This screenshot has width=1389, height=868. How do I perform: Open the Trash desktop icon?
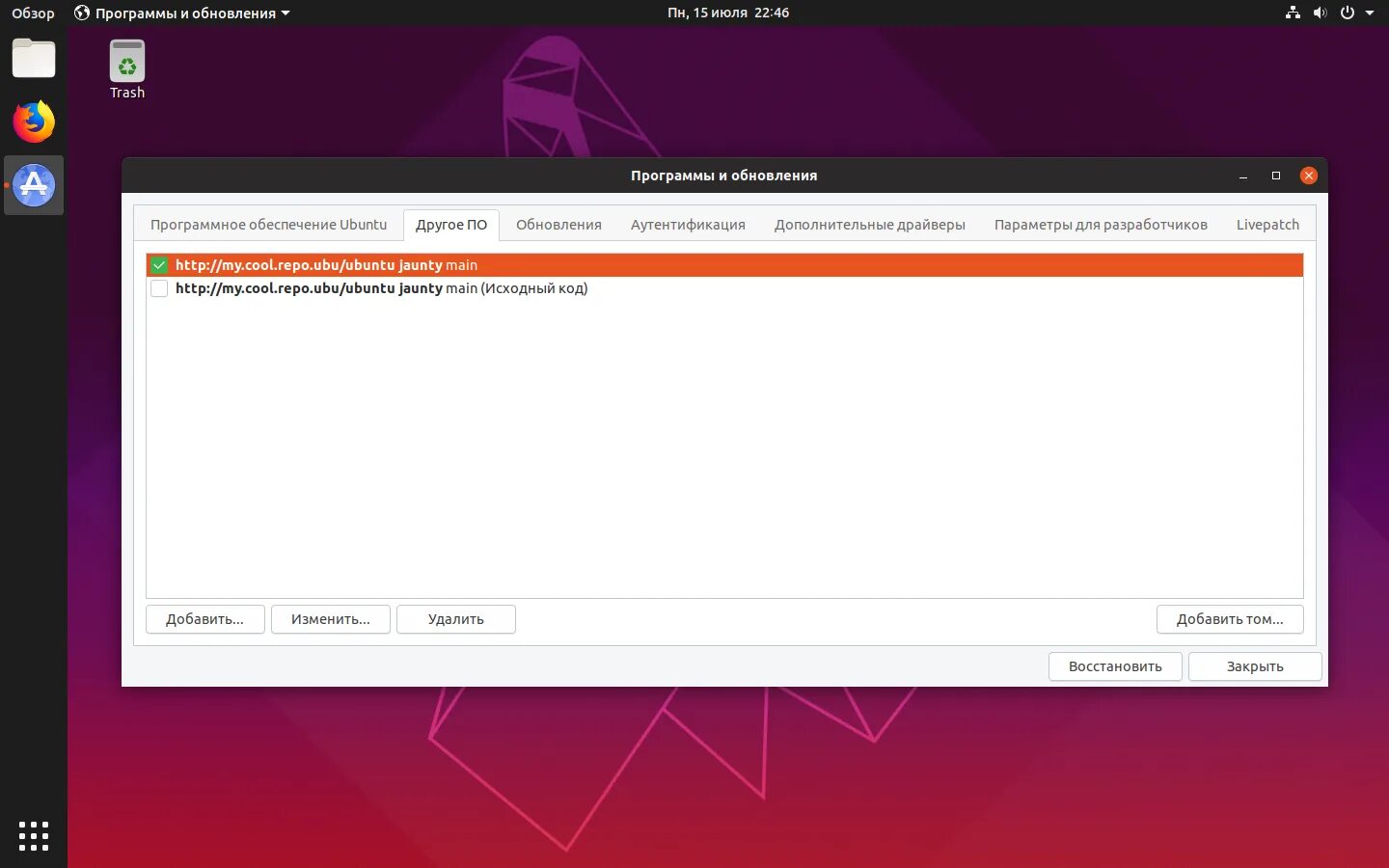(127, 69)
